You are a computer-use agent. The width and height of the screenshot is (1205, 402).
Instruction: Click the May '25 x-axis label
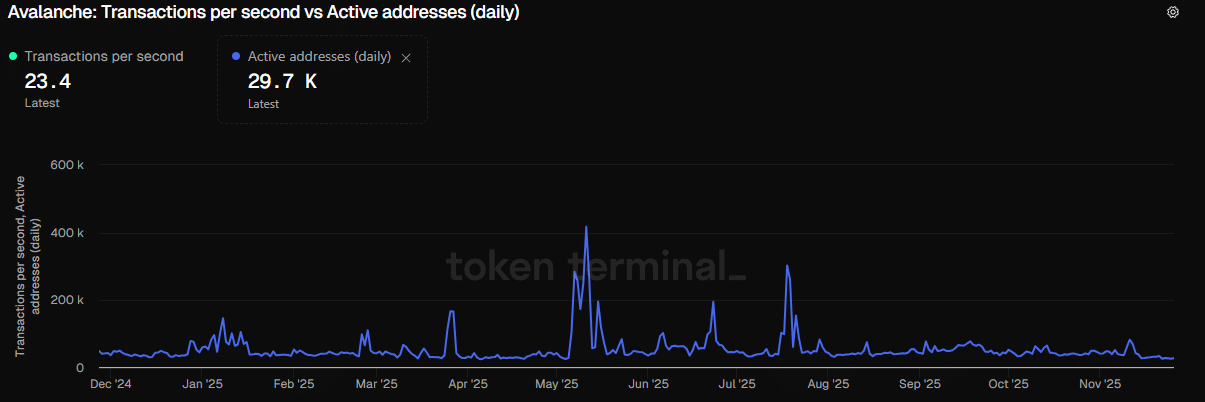pyautogui.click(x=558, y=384)
